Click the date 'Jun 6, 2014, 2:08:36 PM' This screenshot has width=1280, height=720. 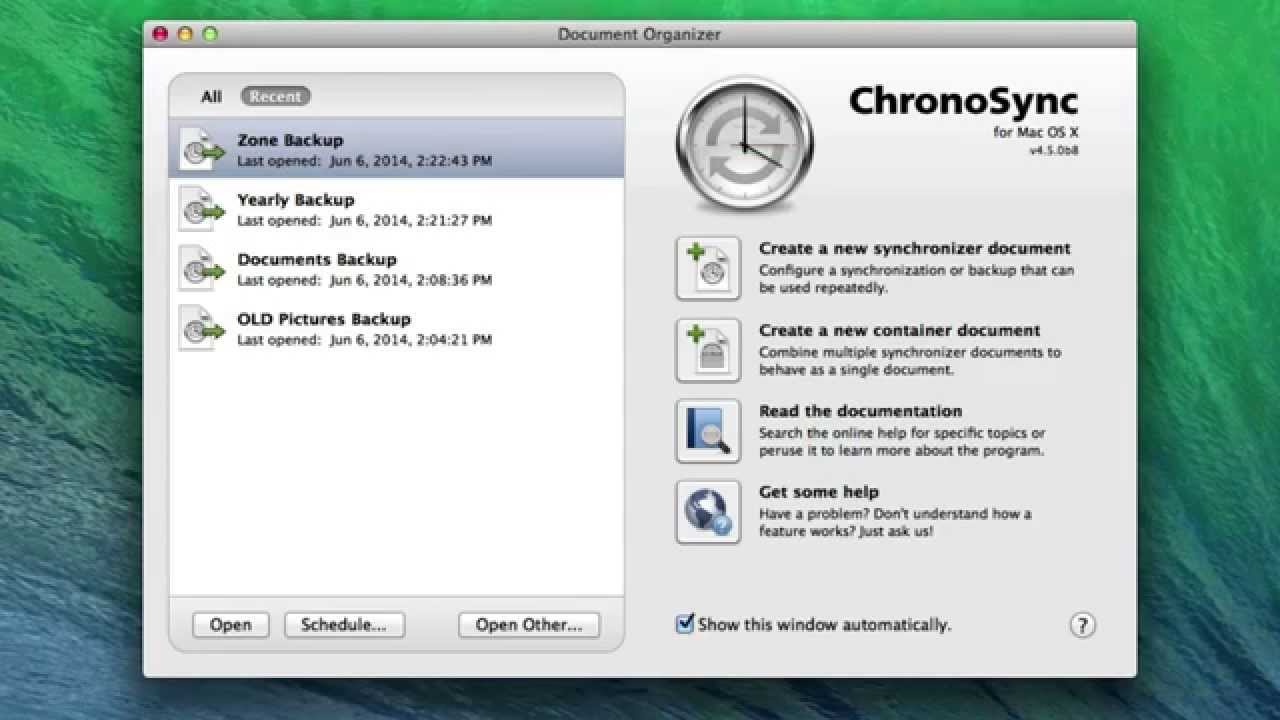[411, 281]
